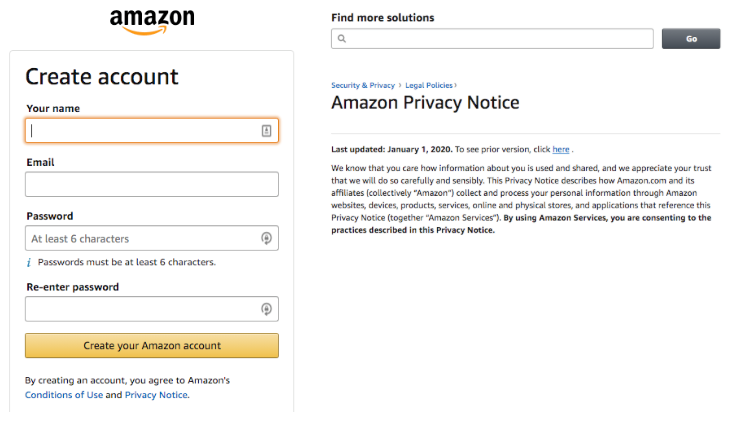The image size is (731, 423).
Task: Click the 'here' link for prior version
Action: click(x=561, y=149)
